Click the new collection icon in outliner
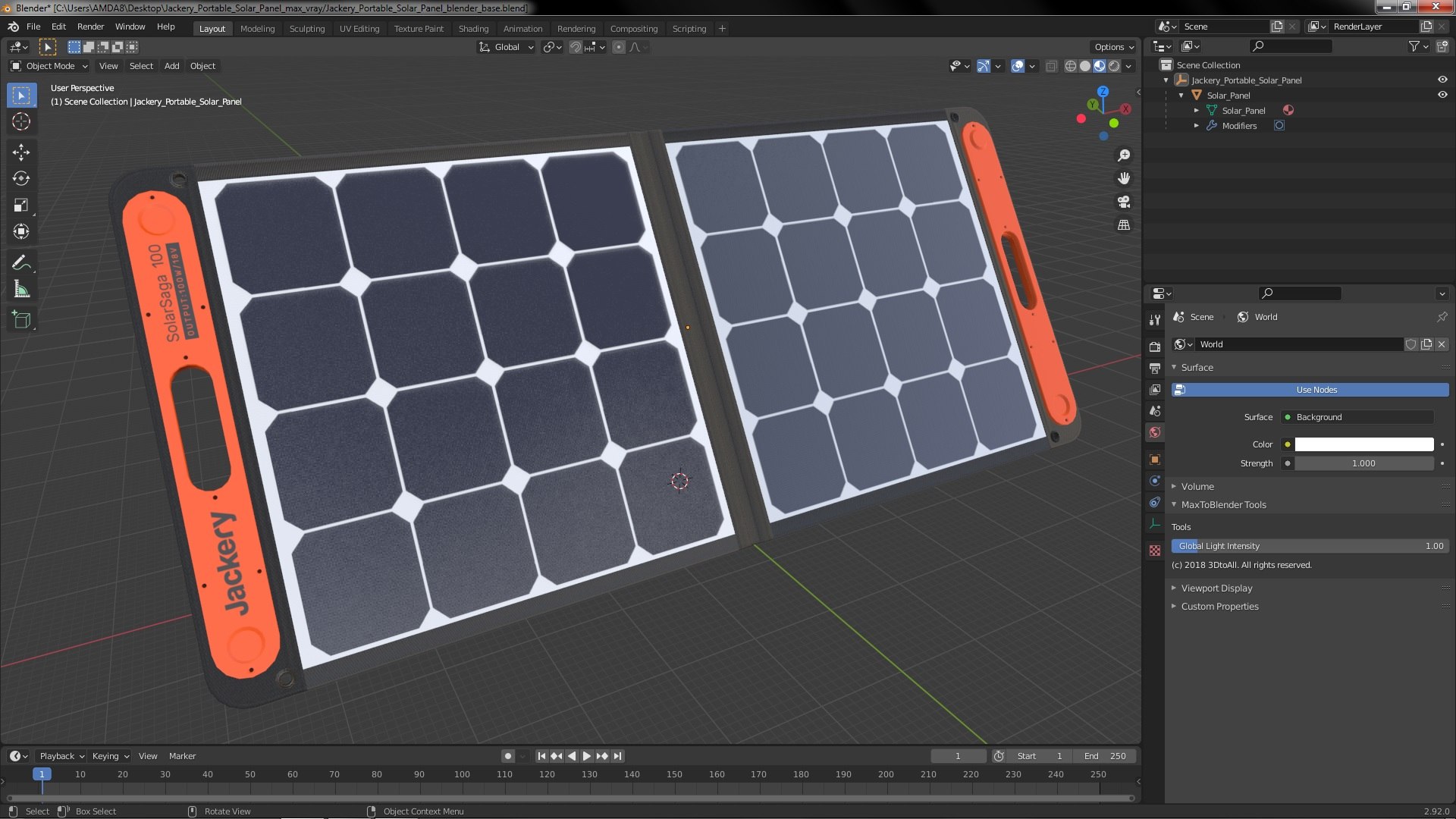 coord(1442,46)
